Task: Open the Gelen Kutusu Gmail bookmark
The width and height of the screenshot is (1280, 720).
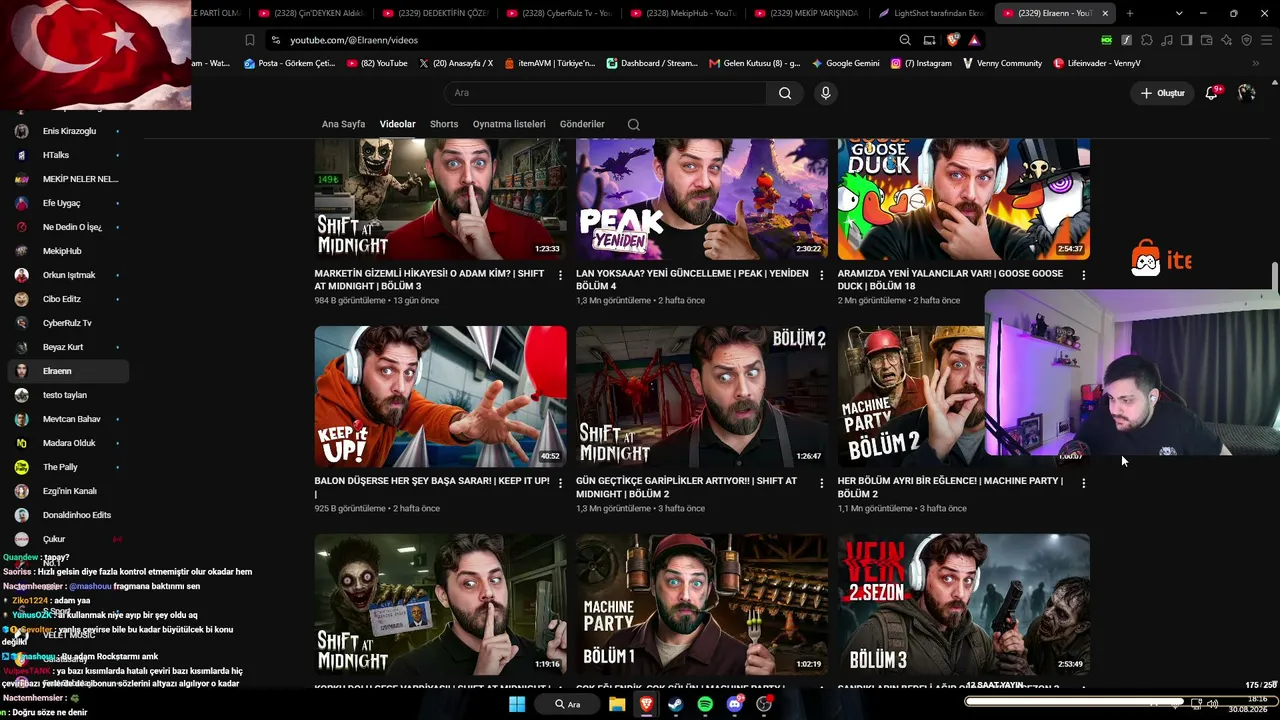Action: click(755, 63)
